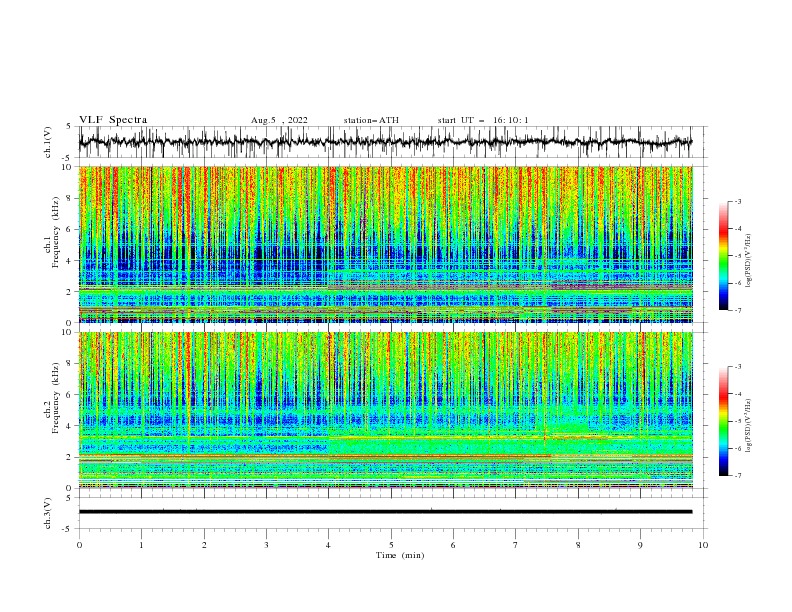Click the 'Time (min)' axis label
Screen dimensions: 792x612
400,555
